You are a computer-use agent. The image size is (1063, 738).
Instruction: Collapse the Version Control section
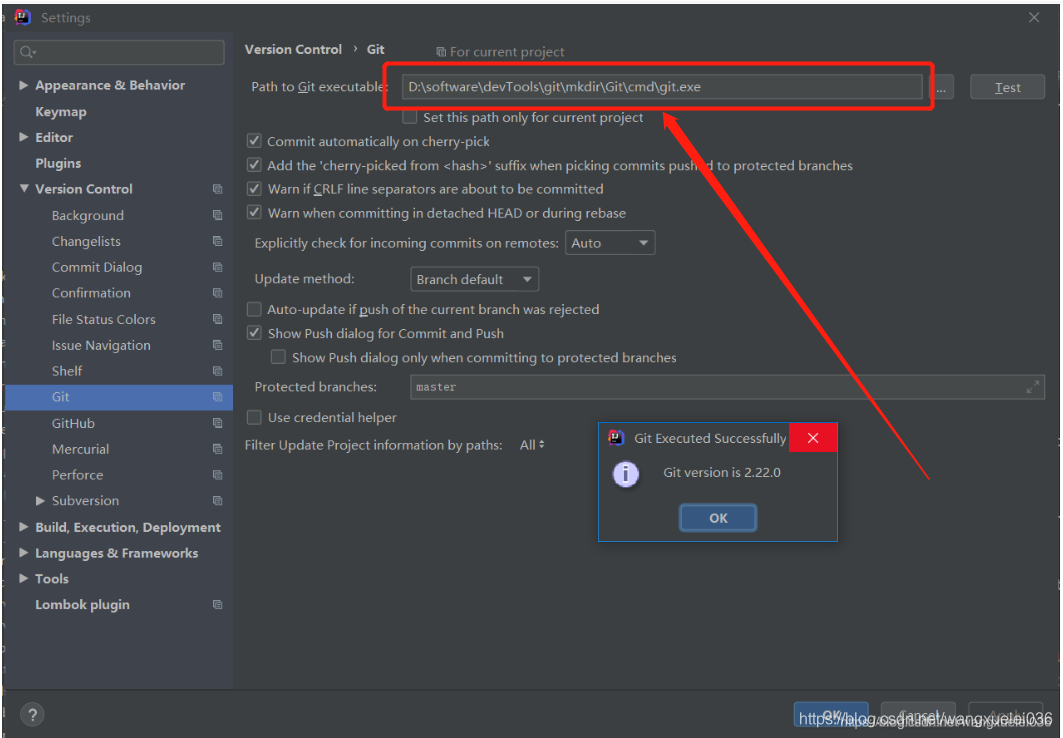click(x=23, y=189)
